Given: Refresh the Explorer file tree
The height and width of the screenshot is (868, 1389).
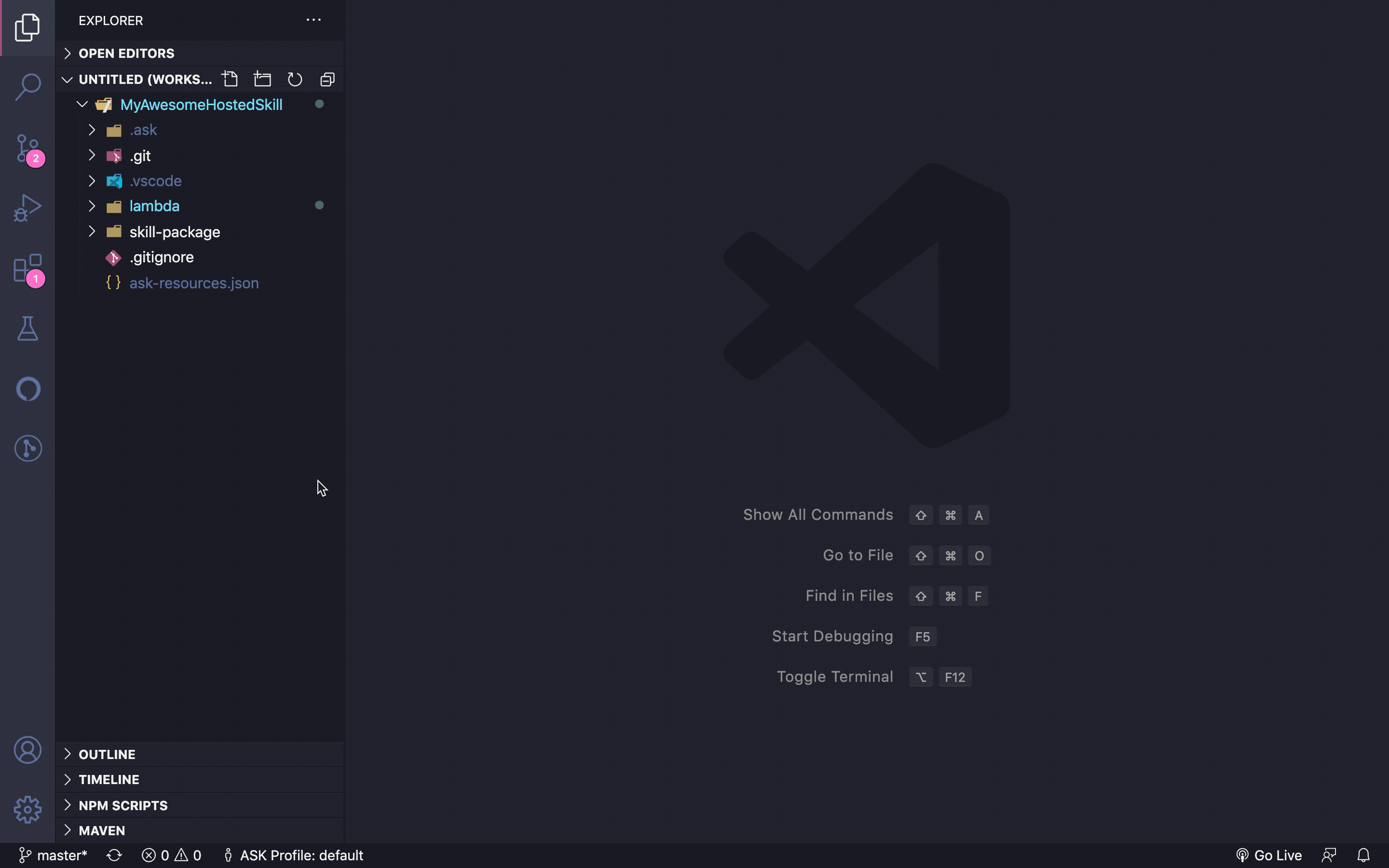Looking at the screenshot, I should [295, 79].
